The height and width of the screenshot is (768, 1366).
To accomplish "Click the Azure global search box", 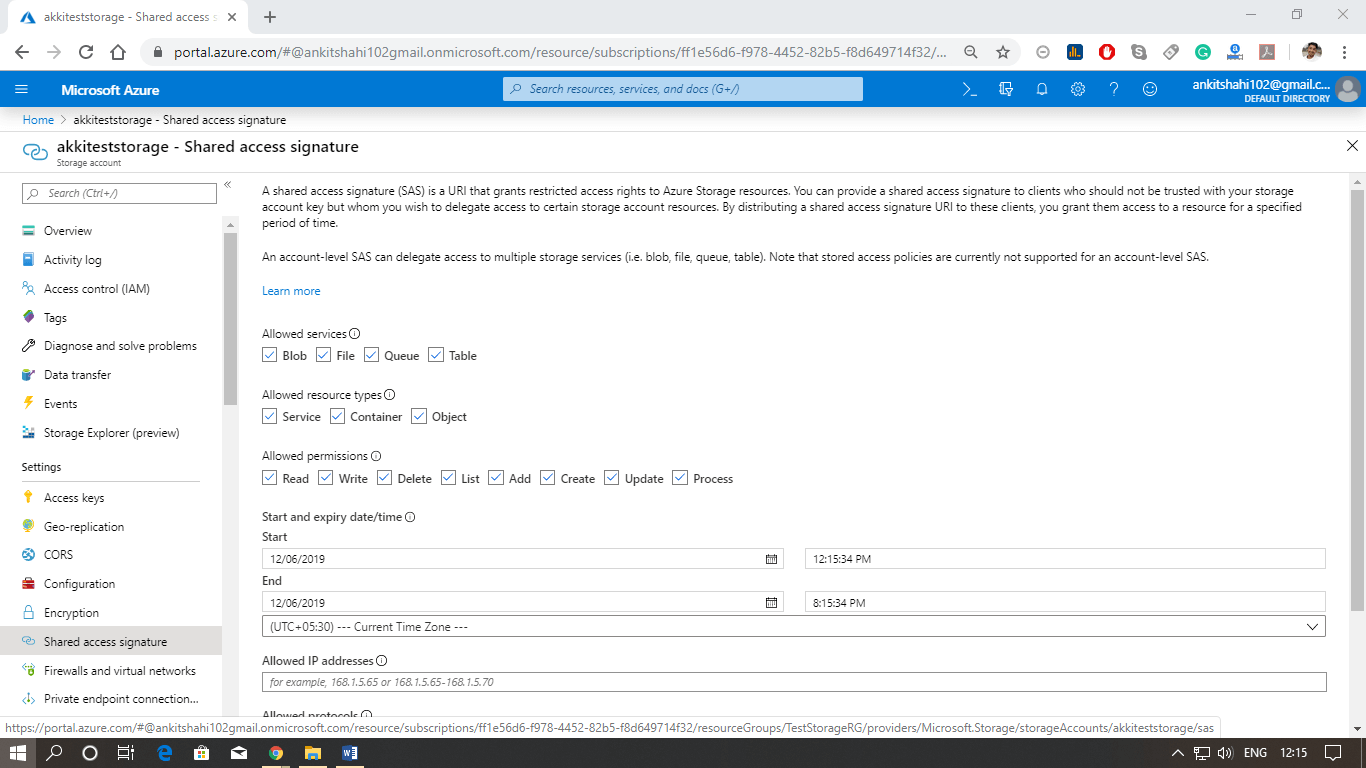I will (682, 89).
